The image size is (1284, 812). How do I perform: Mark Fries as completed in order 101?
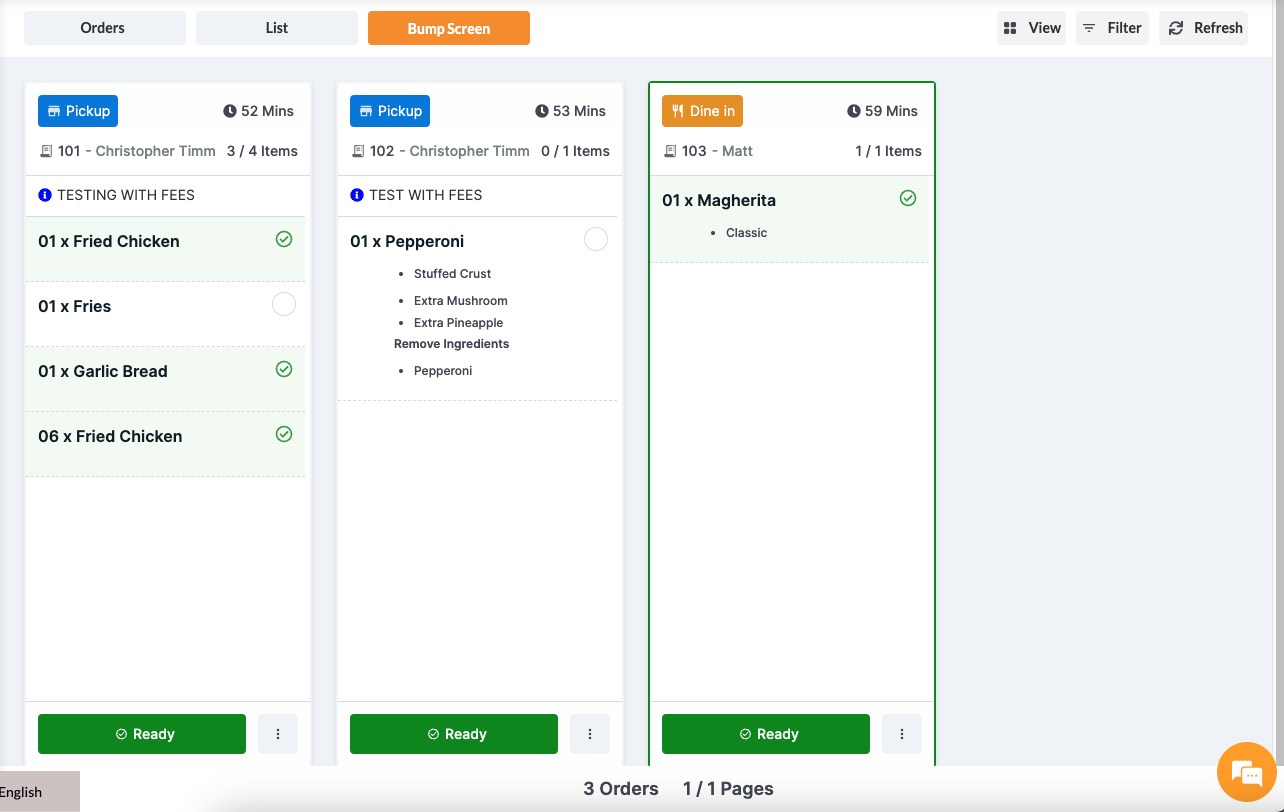pyautogui.click(x=284, y=304)
